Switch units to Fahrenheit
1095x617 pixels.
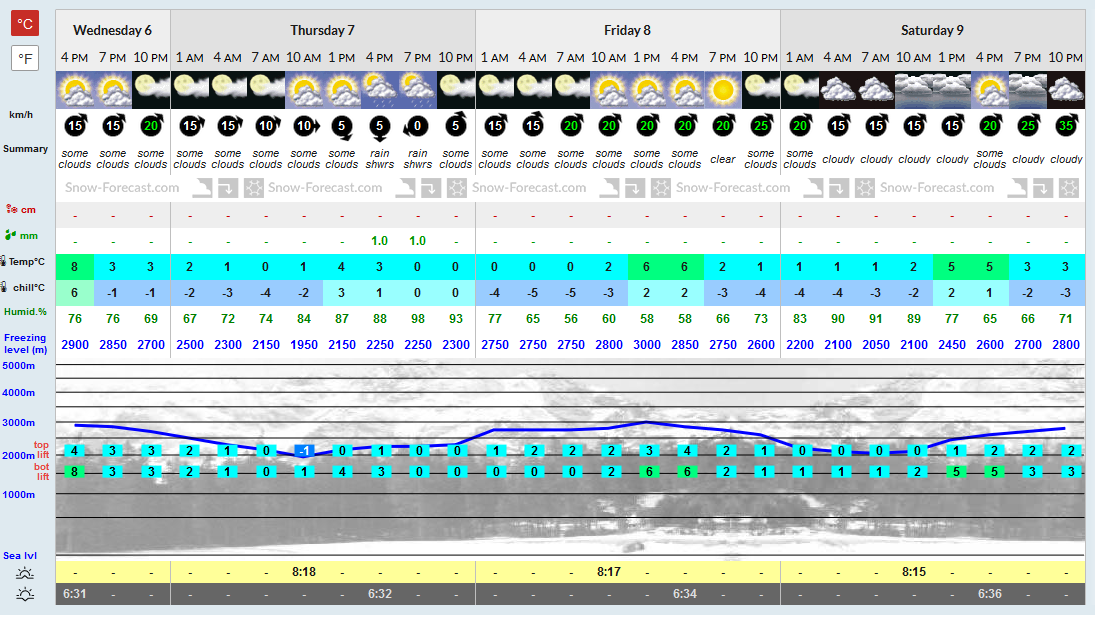24,58
